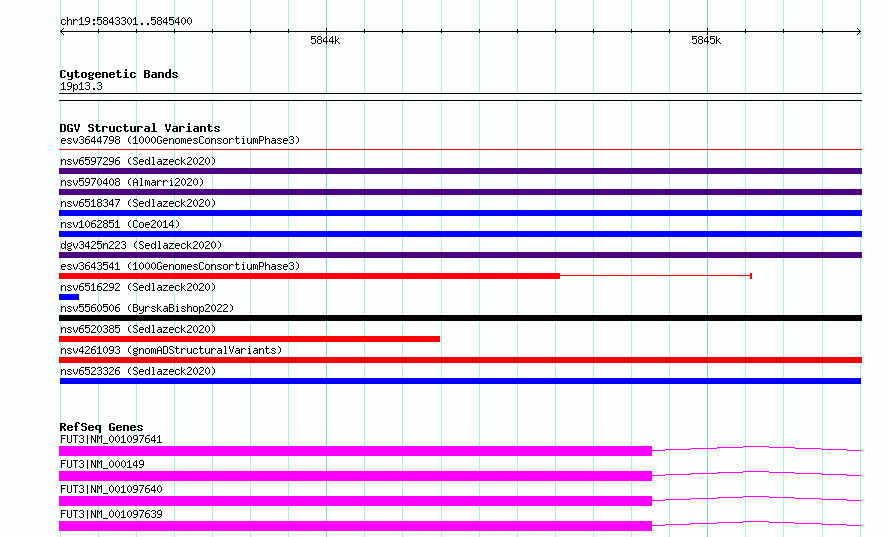Open variant label nsv6516292 (Sedlazeck2020)

[x=138, y=287]
